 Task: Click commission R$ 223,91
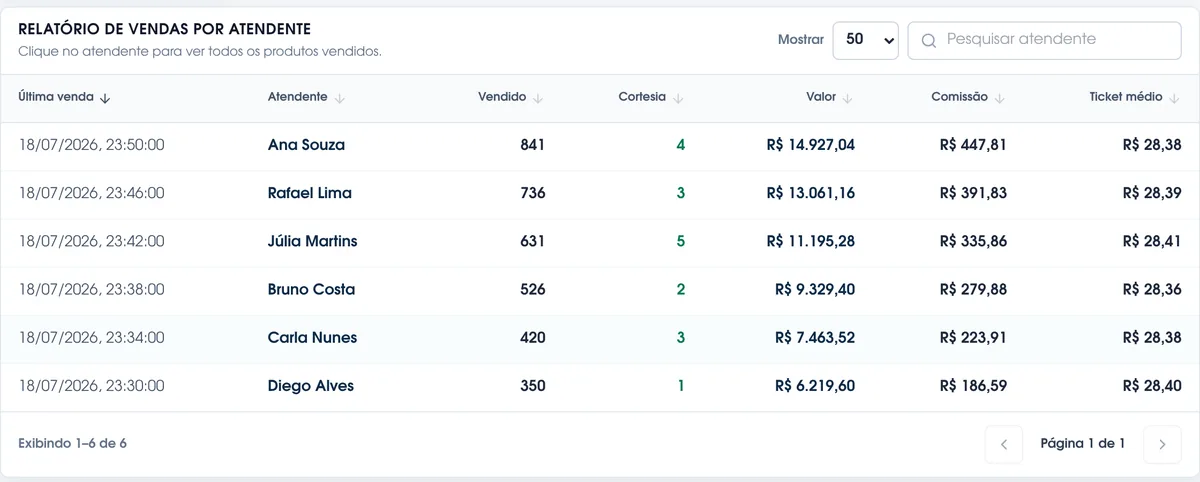click(973, 338)
